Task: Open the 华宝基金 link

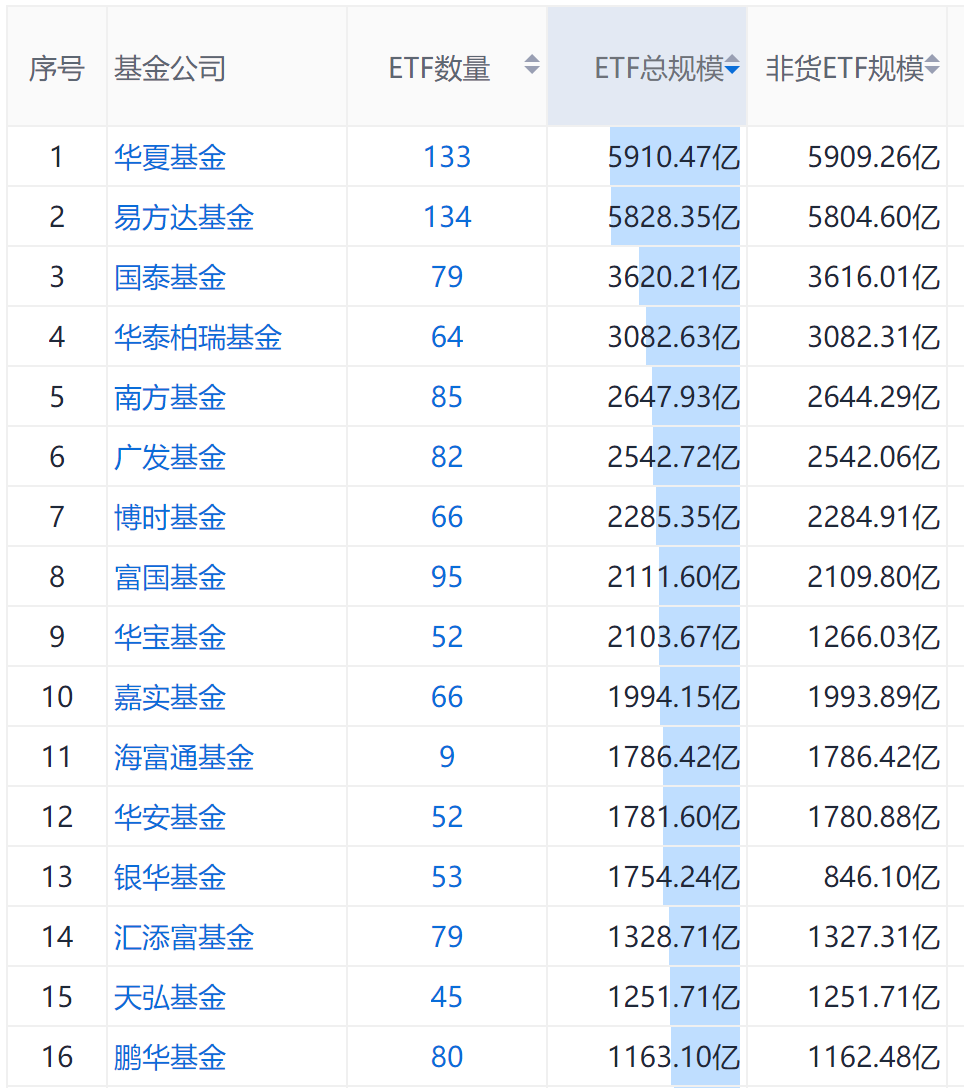Action: [170, 637]
